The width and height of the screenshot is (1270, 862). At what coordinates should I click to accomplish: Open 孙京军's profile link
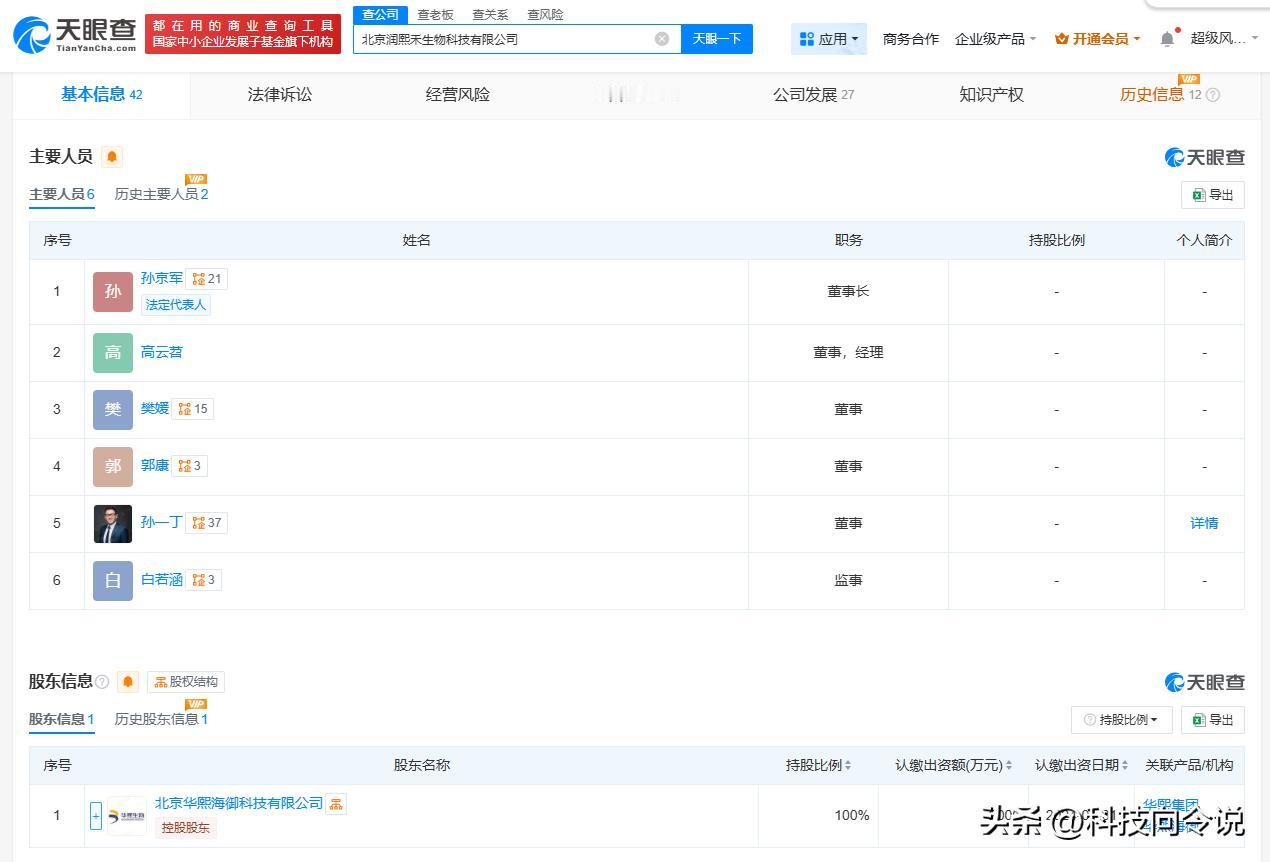[x=162, y=279]
